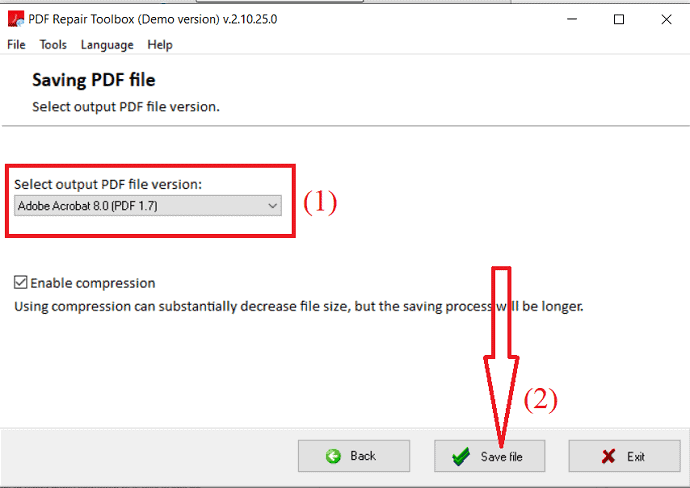Image resolution: width=690 pixels, height=488 pixels.
Task: Click the green checkmark Save icon
Action: pos(461,456)
